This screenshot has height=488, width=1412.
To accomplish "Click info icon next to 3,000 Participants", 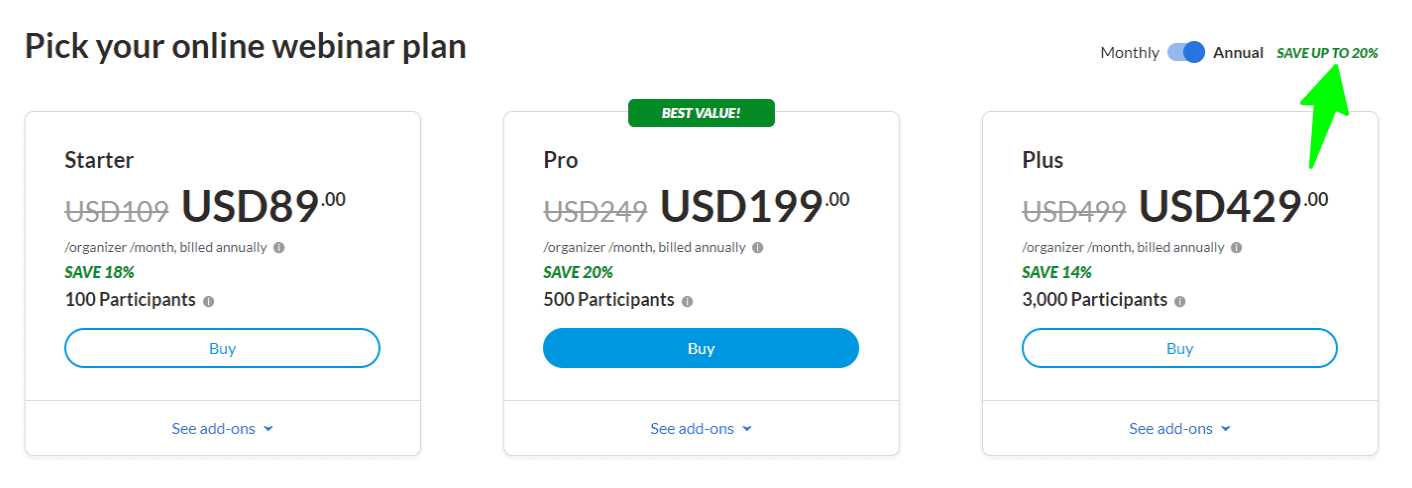I will click(1180, 301).
